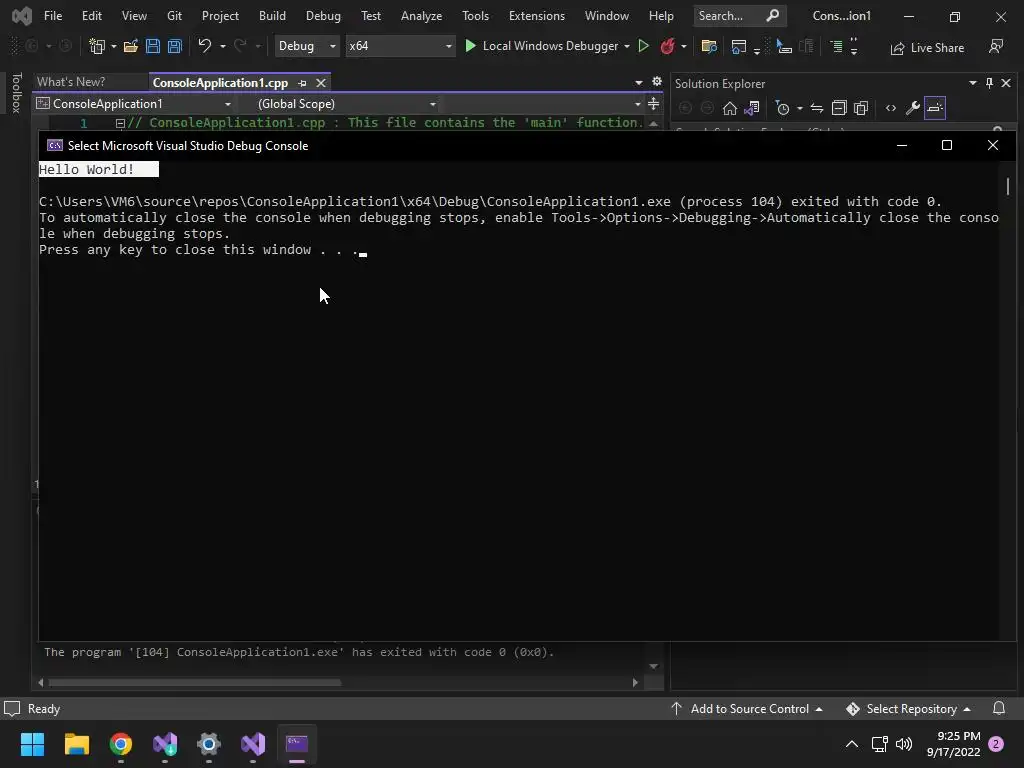Viewport: 1024px width, 768px height.
Task: Maximize the Debug Console window
Action: (946, 145)
